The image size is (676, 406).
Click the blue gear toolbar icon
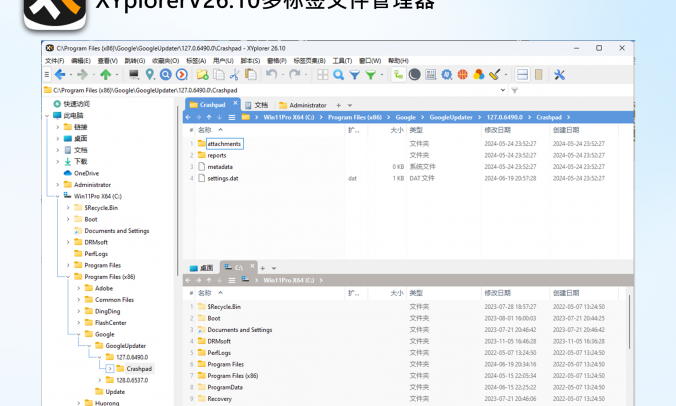tap(447, 75)
